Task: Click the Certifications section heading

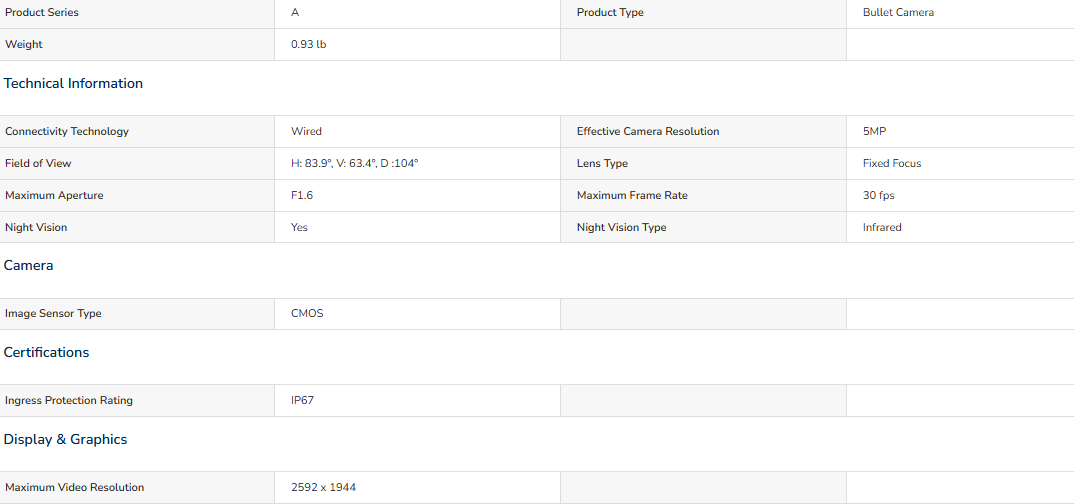Action: pyautogui.click(x=47, y=353)
